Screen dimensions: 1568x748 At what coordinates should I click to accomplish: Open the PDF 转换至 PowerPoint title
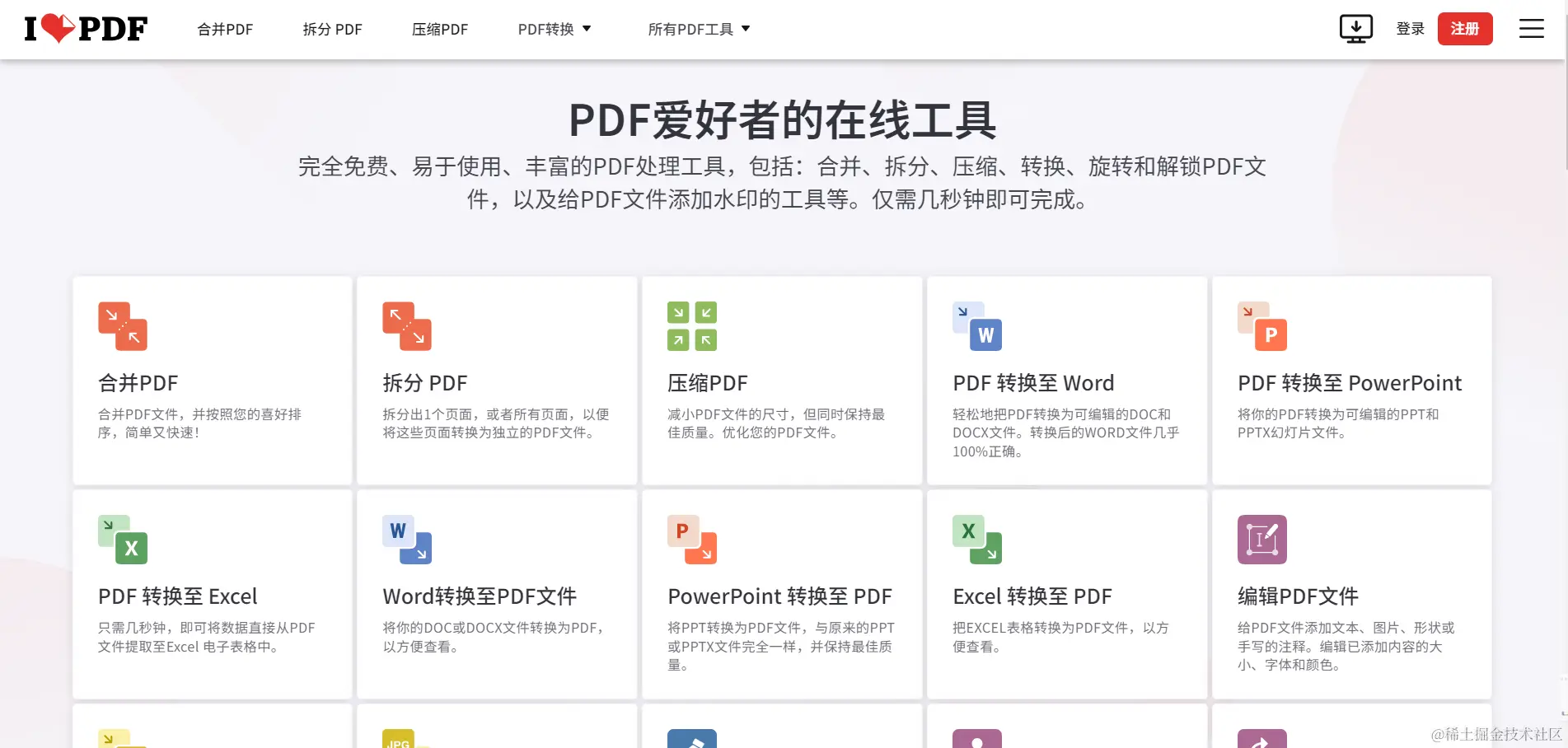[1350, 383]
